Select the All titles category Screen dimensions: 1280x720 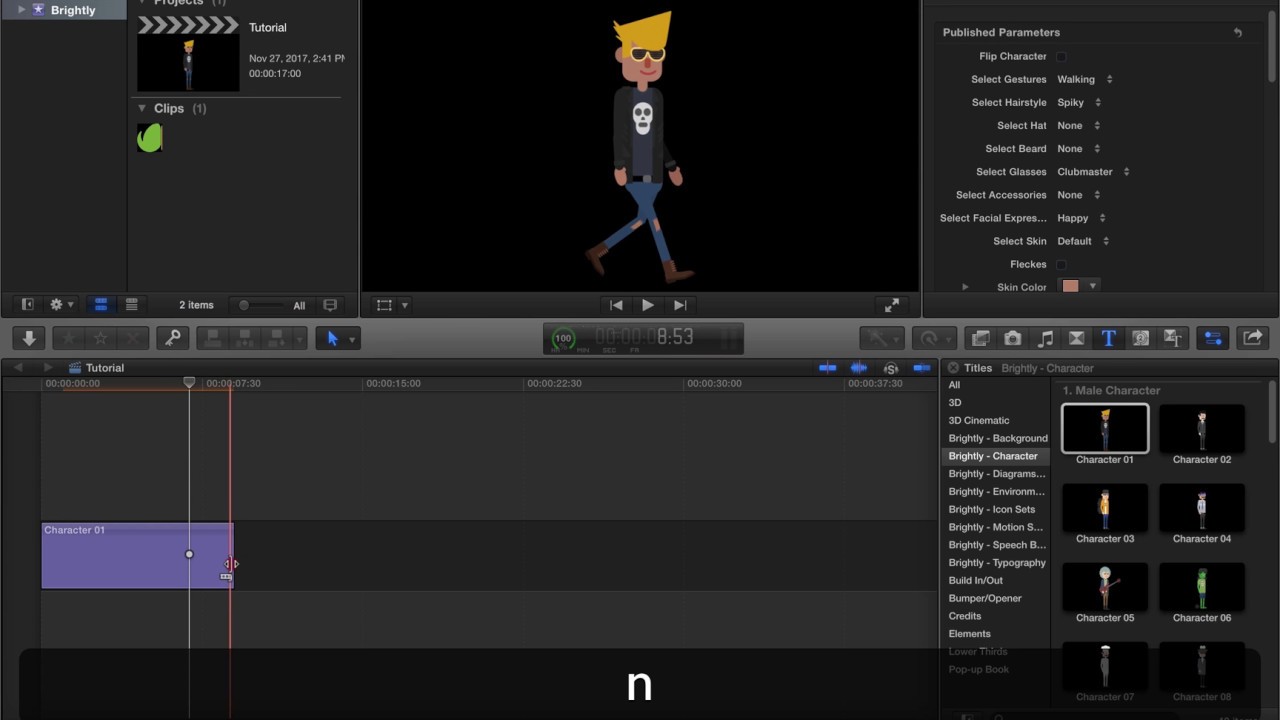pos(954,385)
